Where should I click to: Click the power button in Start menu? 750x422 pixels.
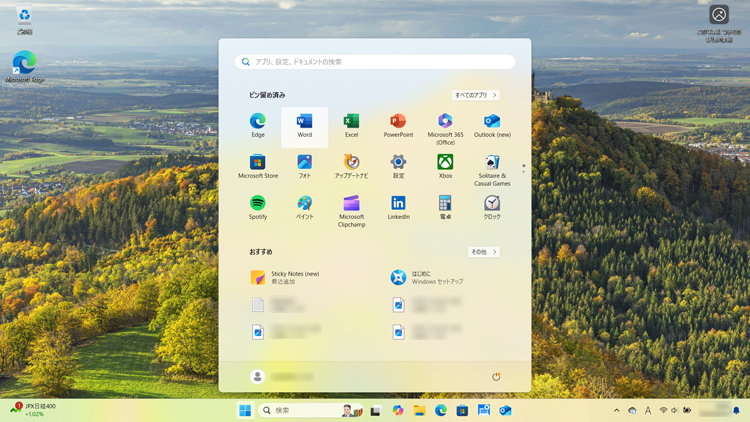click(x=496, y=377)
